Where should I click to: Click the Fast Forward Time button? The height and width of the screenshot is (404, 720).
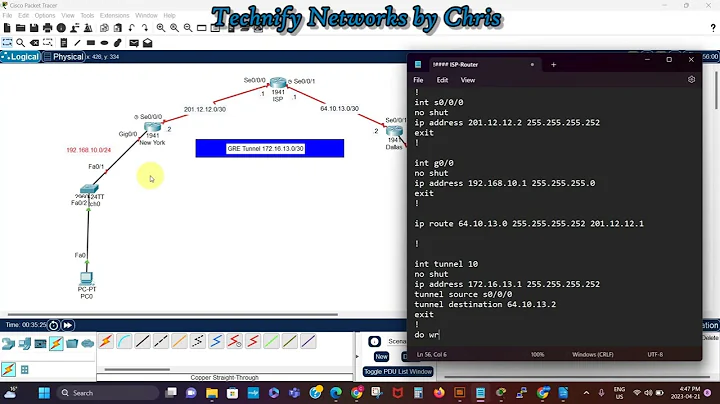68,325
